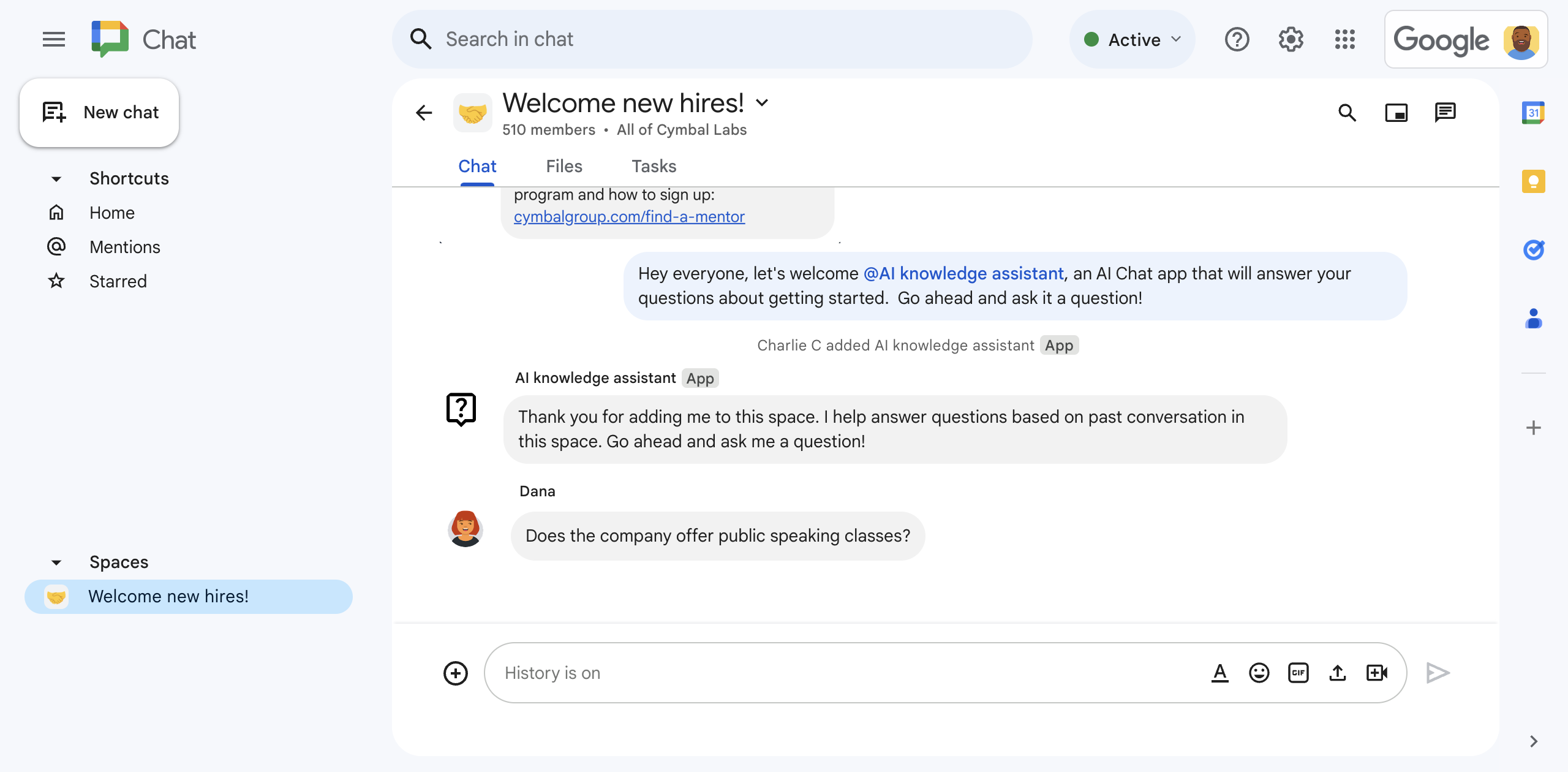Image resolution: width=1568 pixels, height=772 pixels.
Task: Click the Tasks menu item
Action: click(x=653, y=166)
